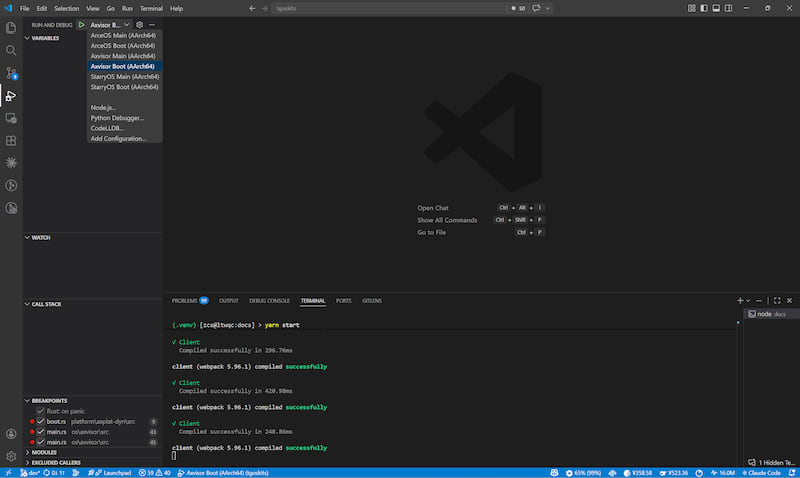
Task: Go back with the left arrow
Action: [252, 8]
